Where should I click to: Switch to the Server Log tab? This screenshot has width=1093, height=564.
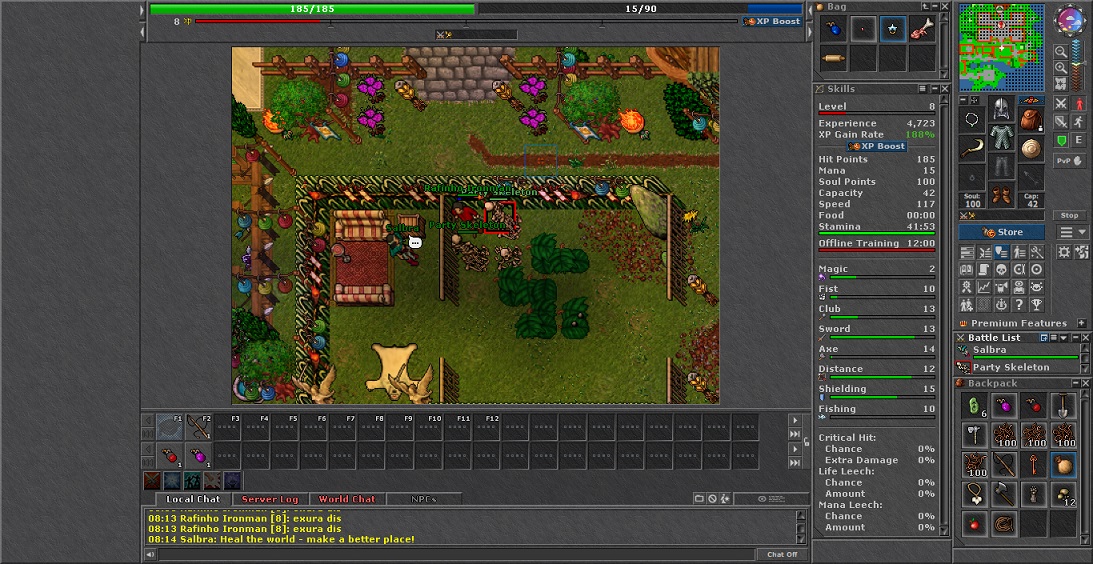[270, 499]
